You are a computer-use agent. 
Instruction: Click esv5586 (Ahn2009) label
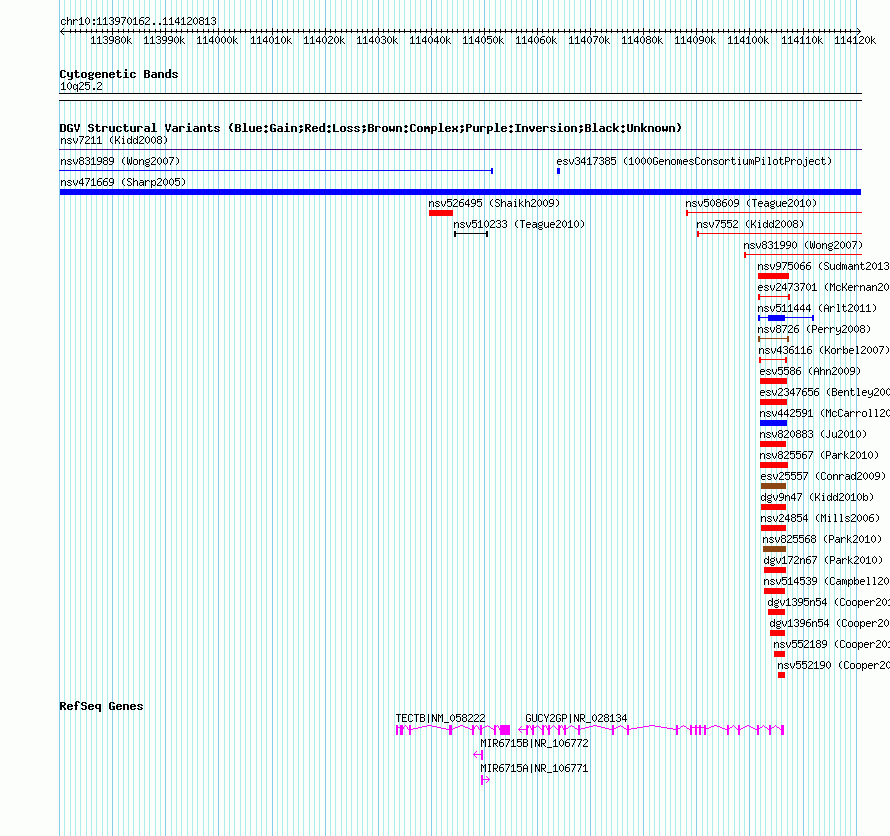click(810, 371)
